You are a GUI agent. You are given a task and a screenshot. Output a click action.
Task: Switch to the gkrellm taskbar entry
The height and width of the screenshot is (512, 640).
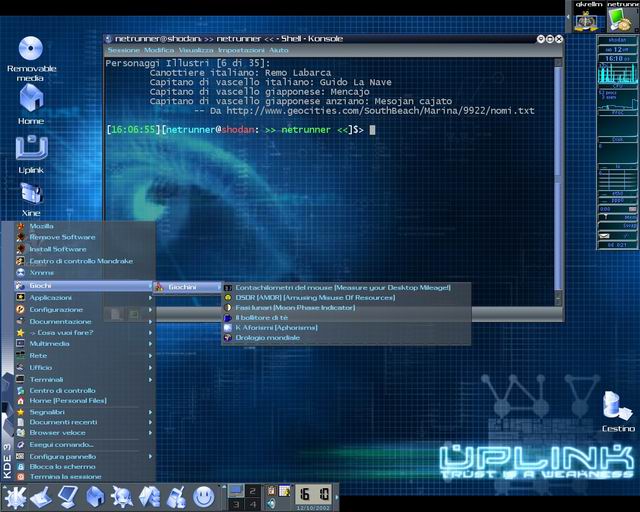588,16
